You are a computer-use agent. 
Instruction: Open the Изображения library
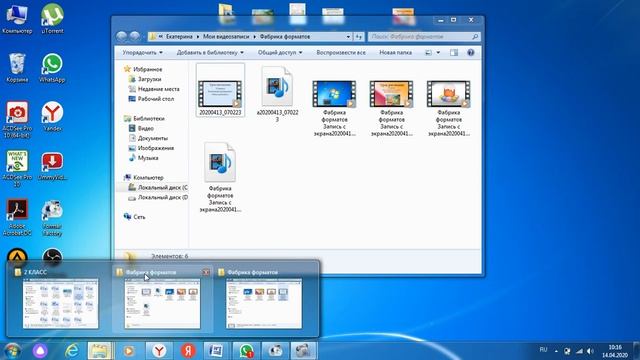(x=156, y=148)
